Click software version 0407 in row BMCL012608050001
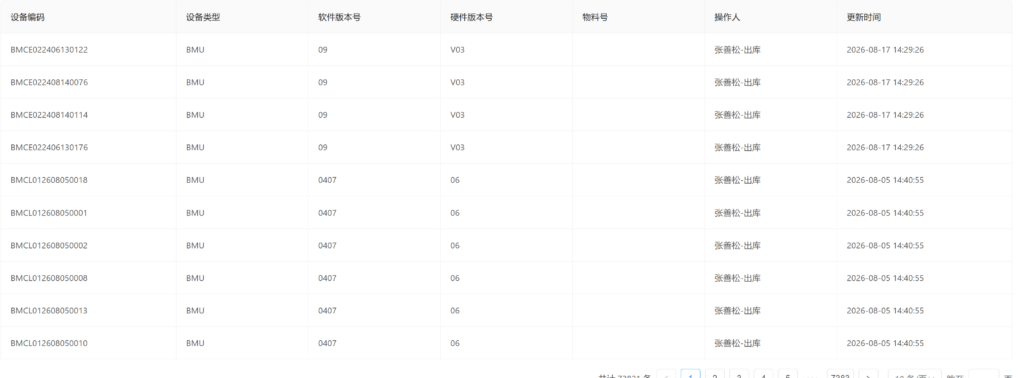The width and height of the screenshot is (1024, 378). click(x=327, y=213)
